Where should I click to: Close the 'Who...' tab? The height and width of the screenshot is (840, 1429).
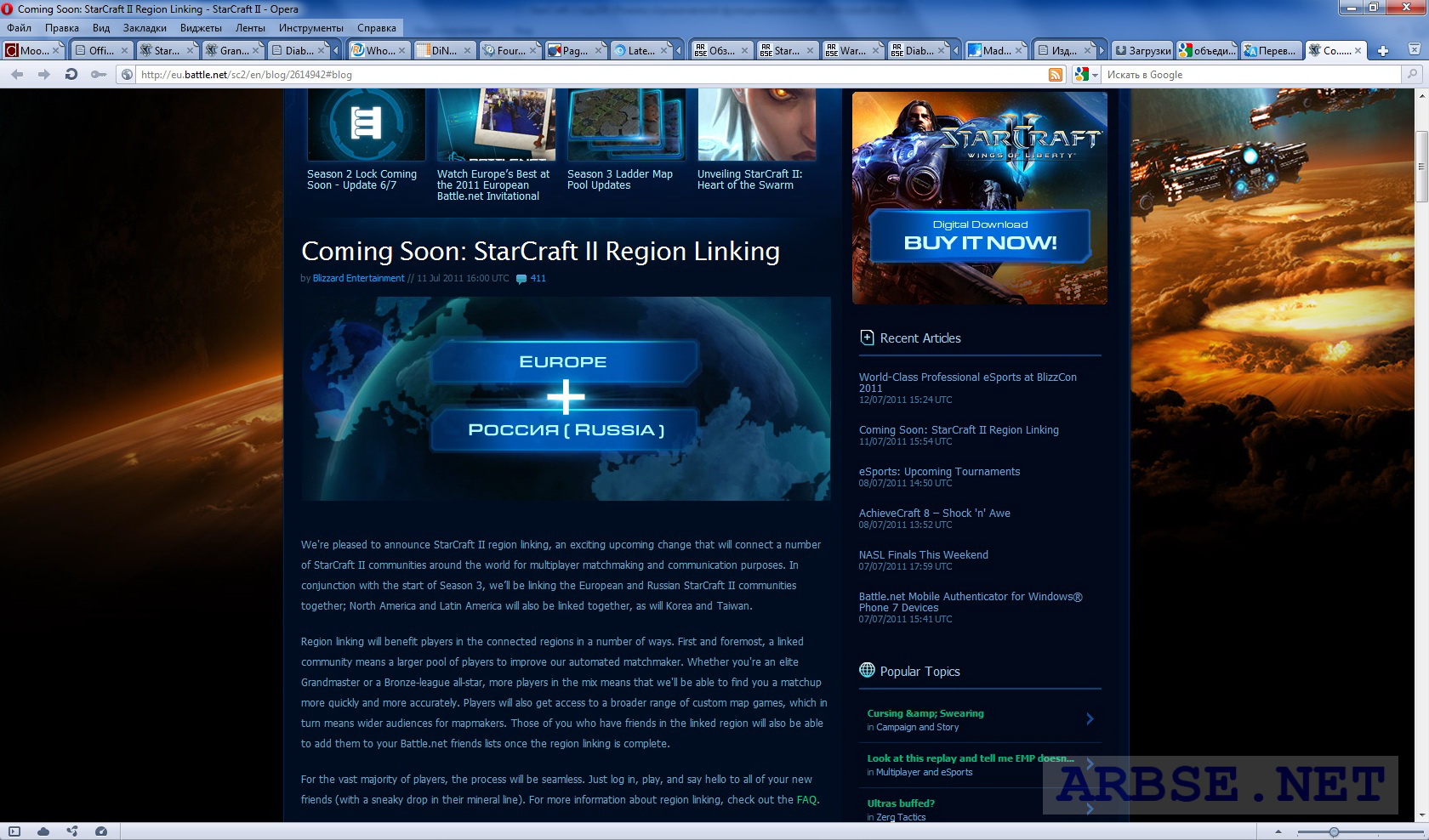tap(401, 50)
